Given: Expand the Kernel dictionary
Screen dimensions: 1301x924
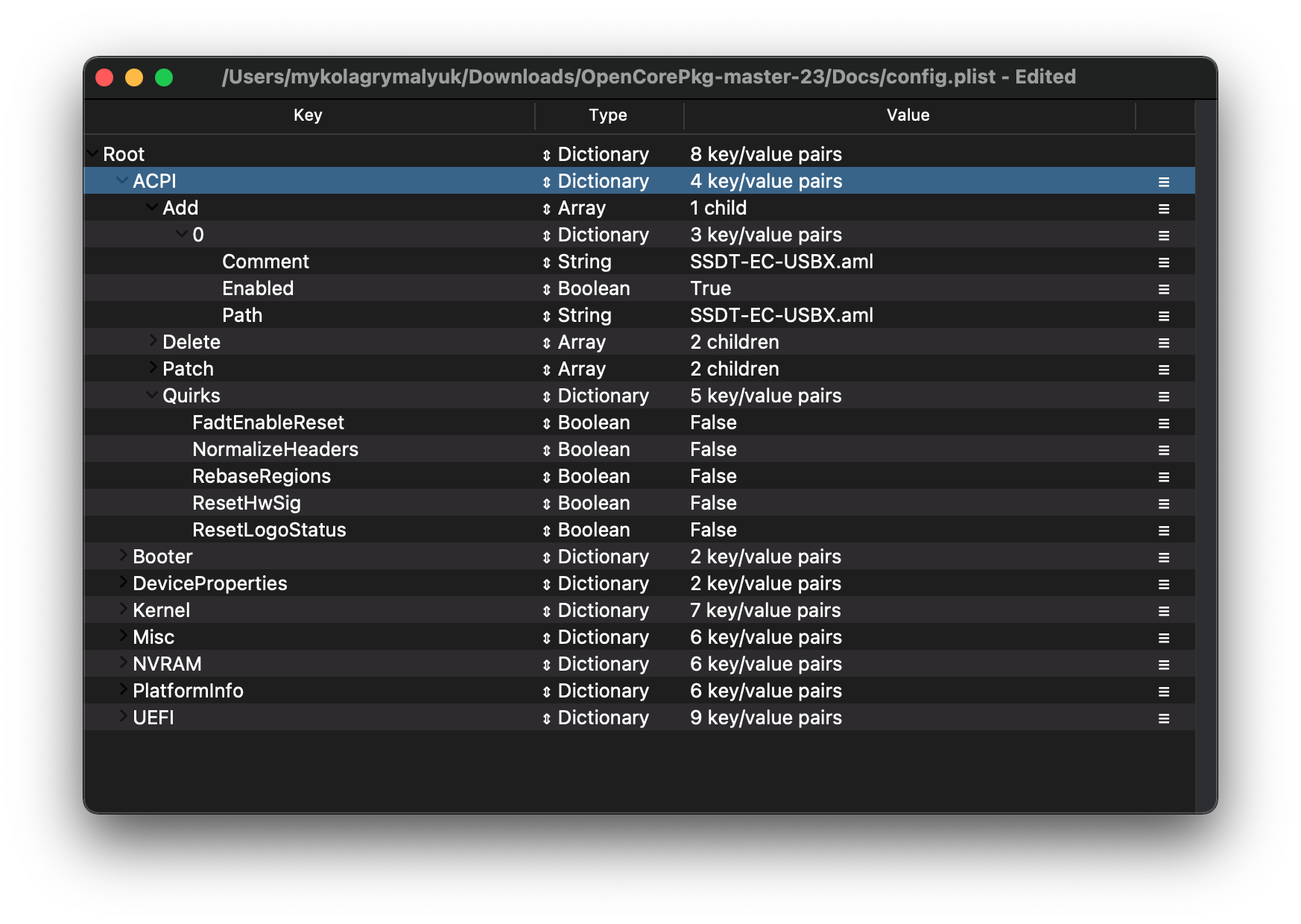Looking at the screenshot, I should coord(123,610).
